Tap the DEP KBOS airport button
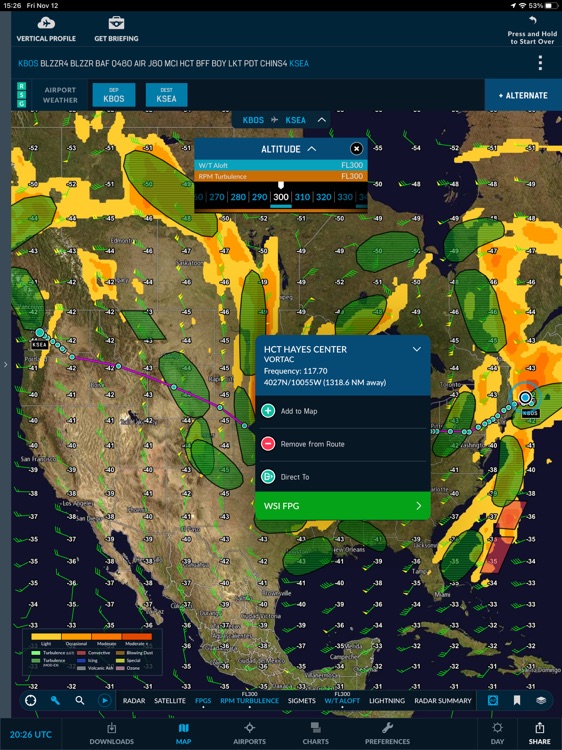 tap(114, 95)
